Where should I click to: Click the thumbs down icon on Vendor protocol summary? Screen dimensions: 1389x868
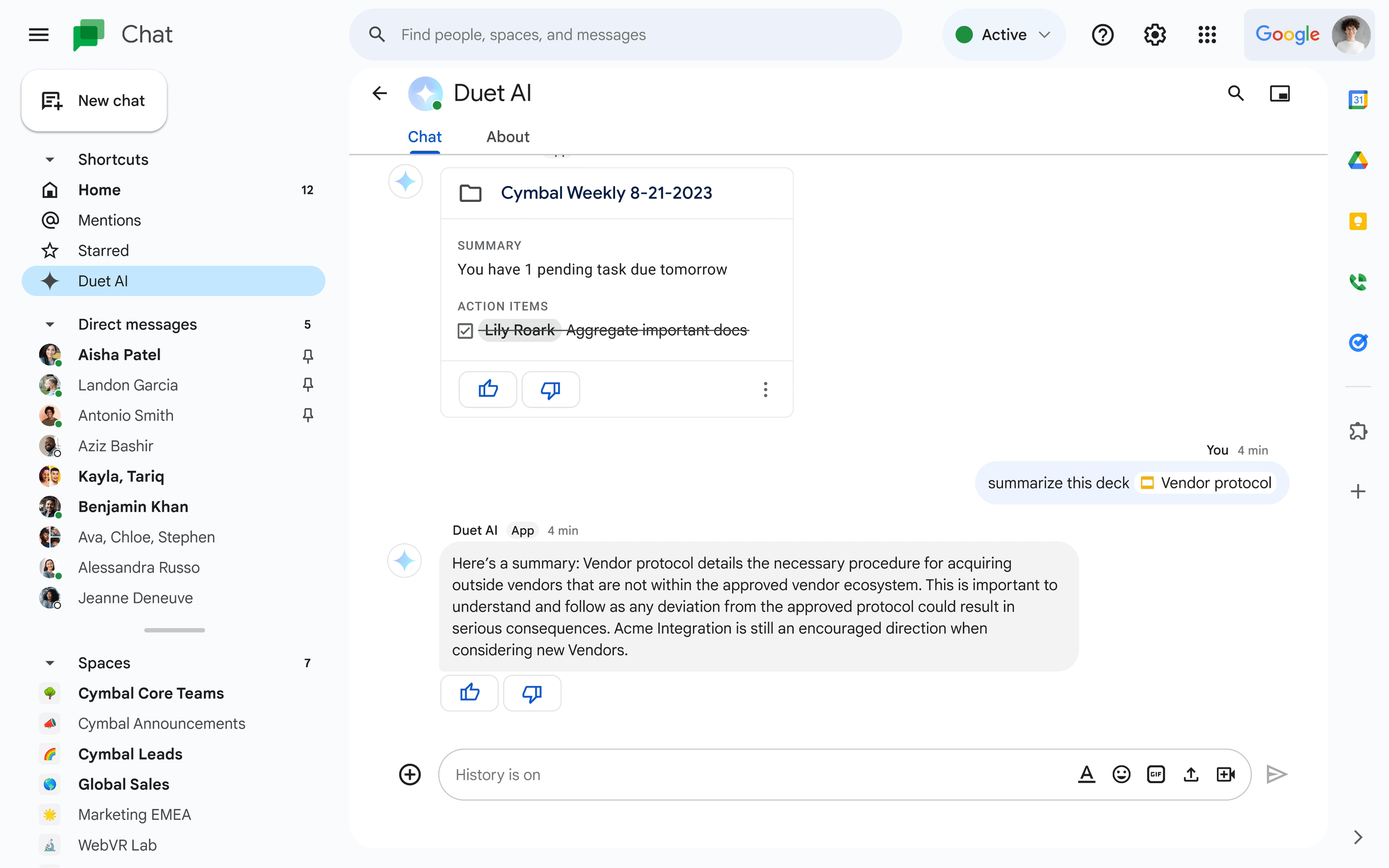click(532, 692)
